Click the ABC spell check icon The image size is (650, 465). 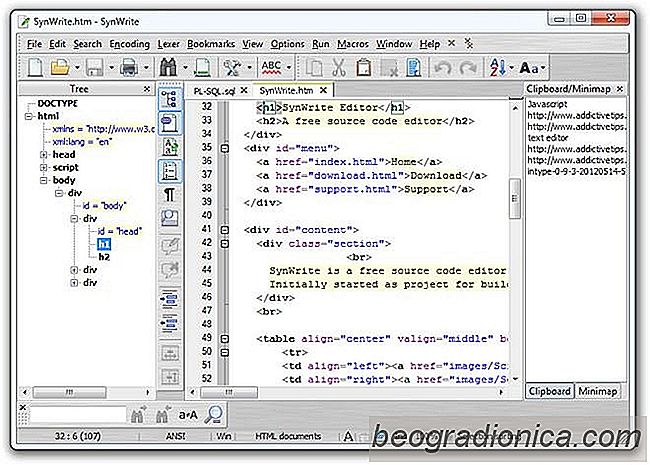(x=271, y=67)
